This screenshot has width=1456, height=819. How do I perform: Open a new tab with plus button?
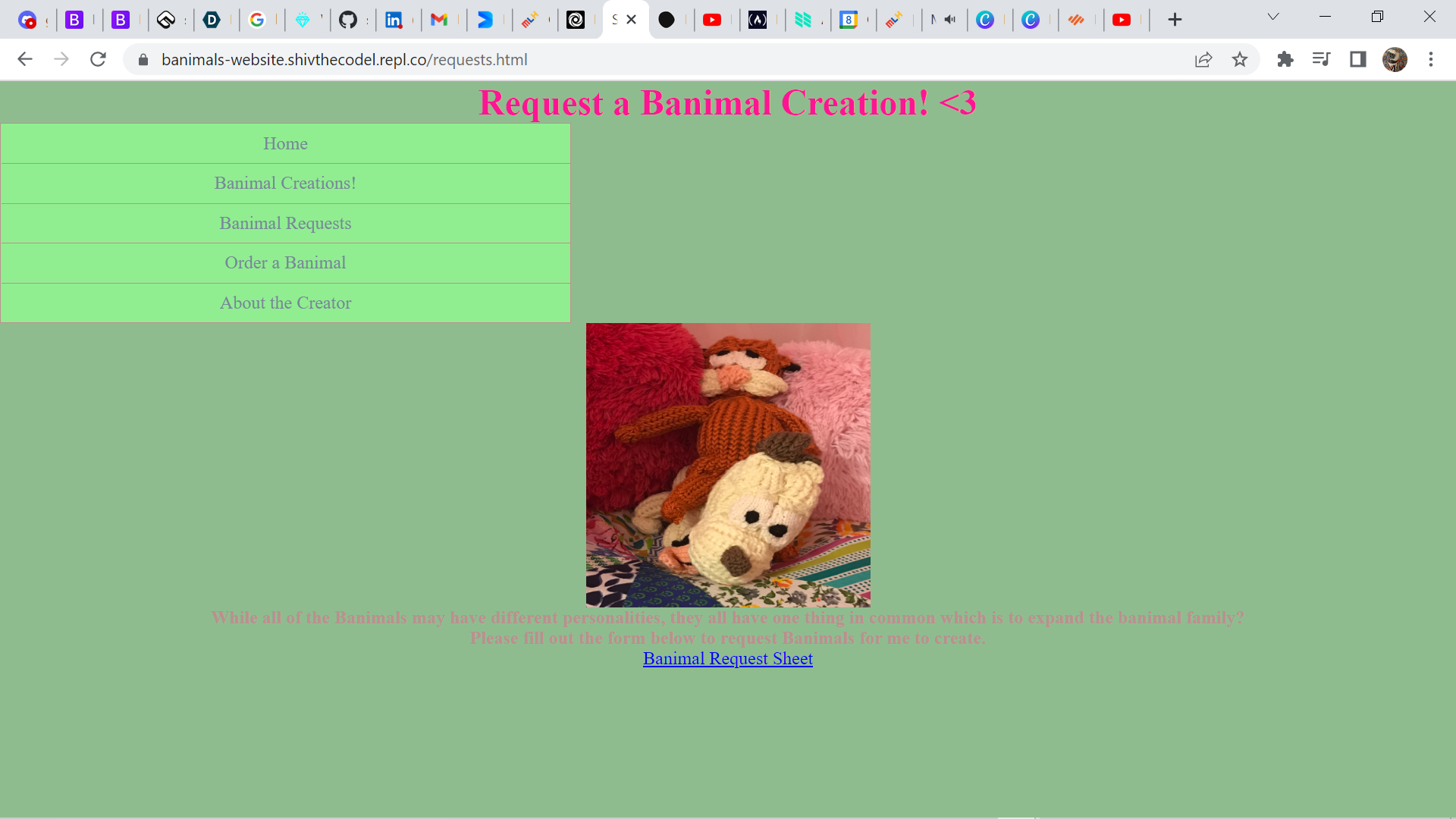coord(1175,20)
